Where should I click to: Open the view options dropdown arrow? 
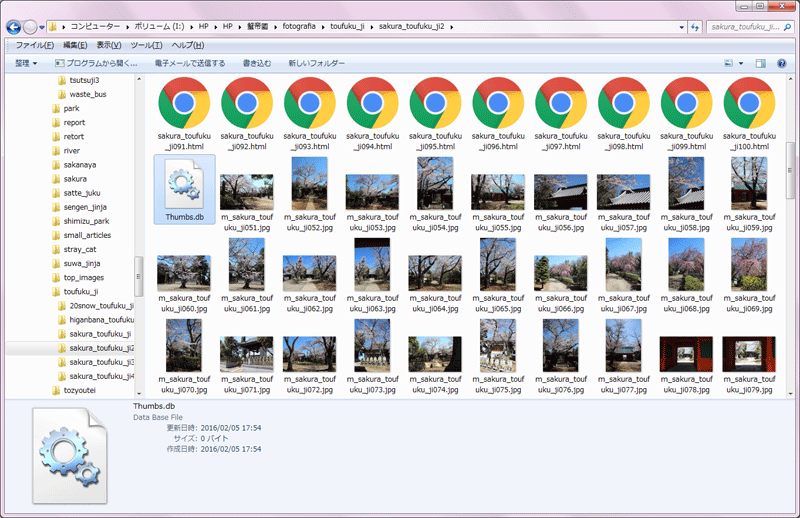[741, 63]
